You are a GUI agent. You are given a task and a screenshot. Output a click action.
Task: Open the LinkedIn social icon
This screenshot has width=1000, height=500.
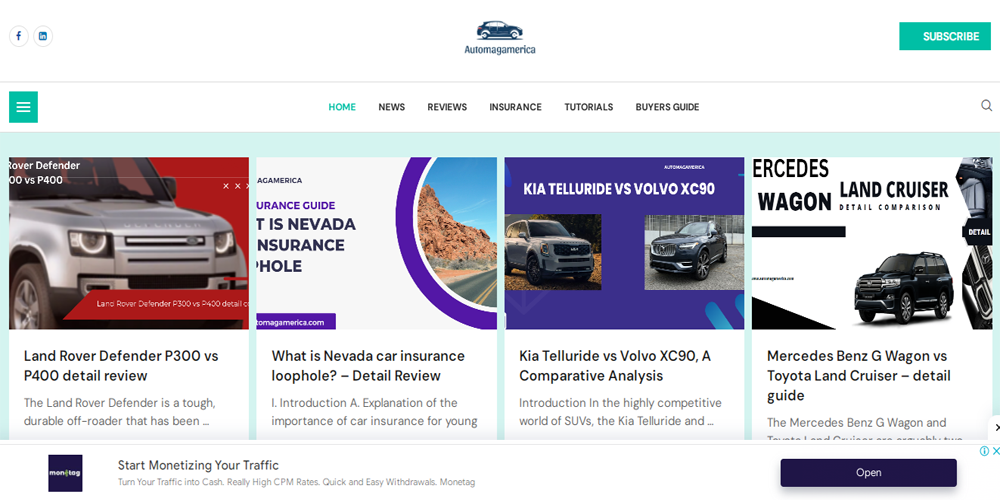coord(43,36)
